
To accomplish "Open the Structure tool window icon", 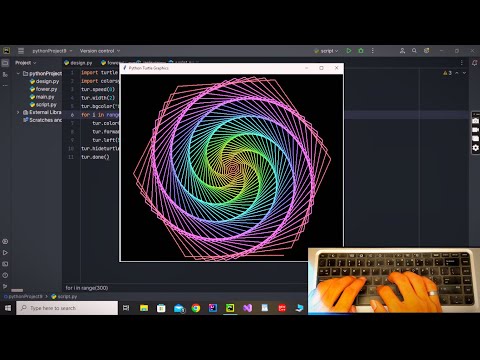I will click(5, 74).
